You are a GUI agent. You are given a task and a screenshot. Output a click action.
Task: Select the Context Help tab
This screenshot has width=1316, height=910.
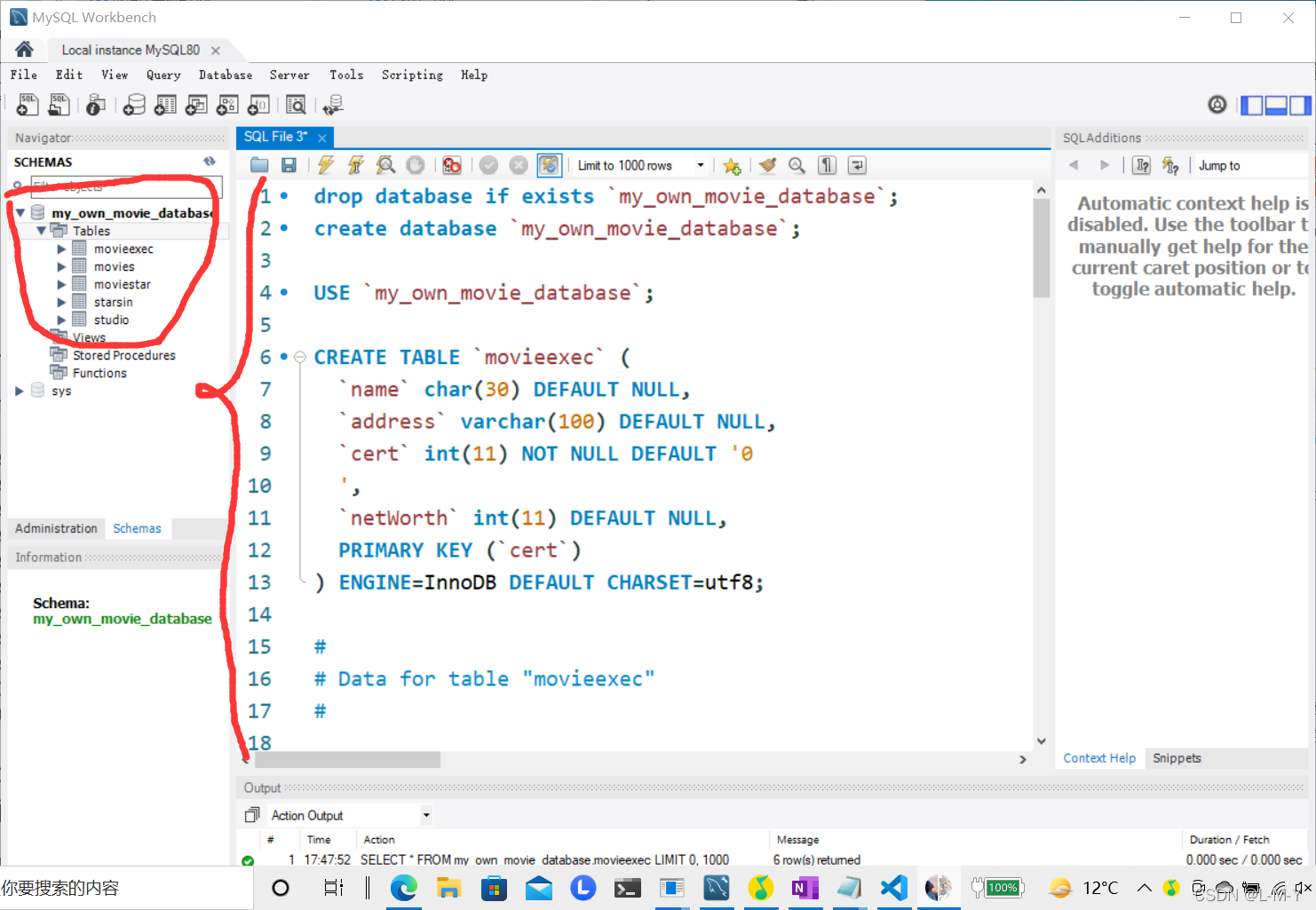coord(1099,758)
